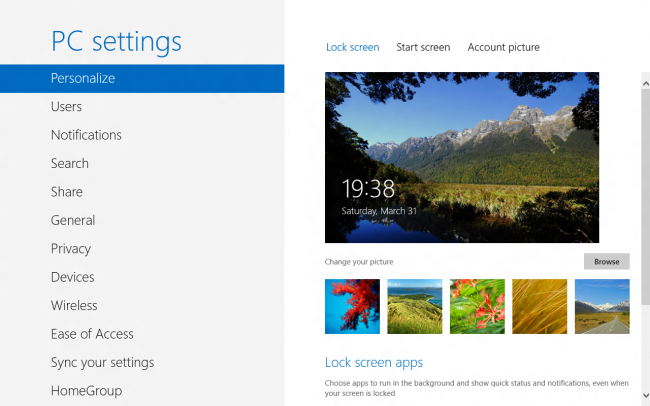The image size is (650, 406).
Task: Click the Lock screen apps heading
Action: pyautogui.click(x=374, y=362)
